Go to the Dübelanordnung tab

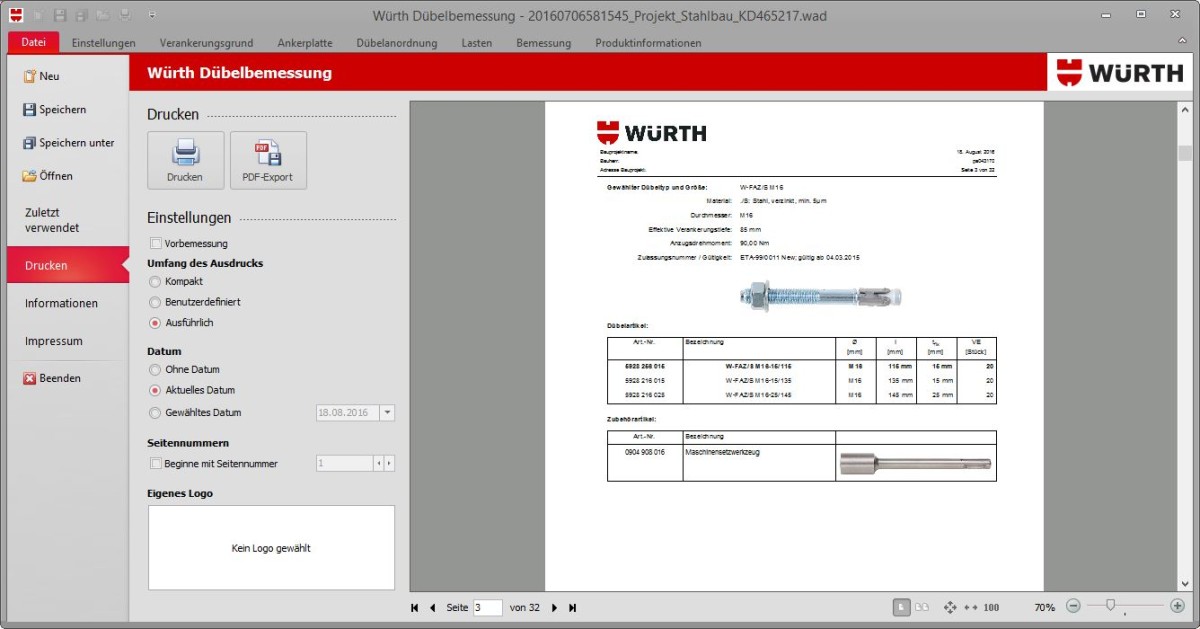pyautogui.click(x=397, y=43)
